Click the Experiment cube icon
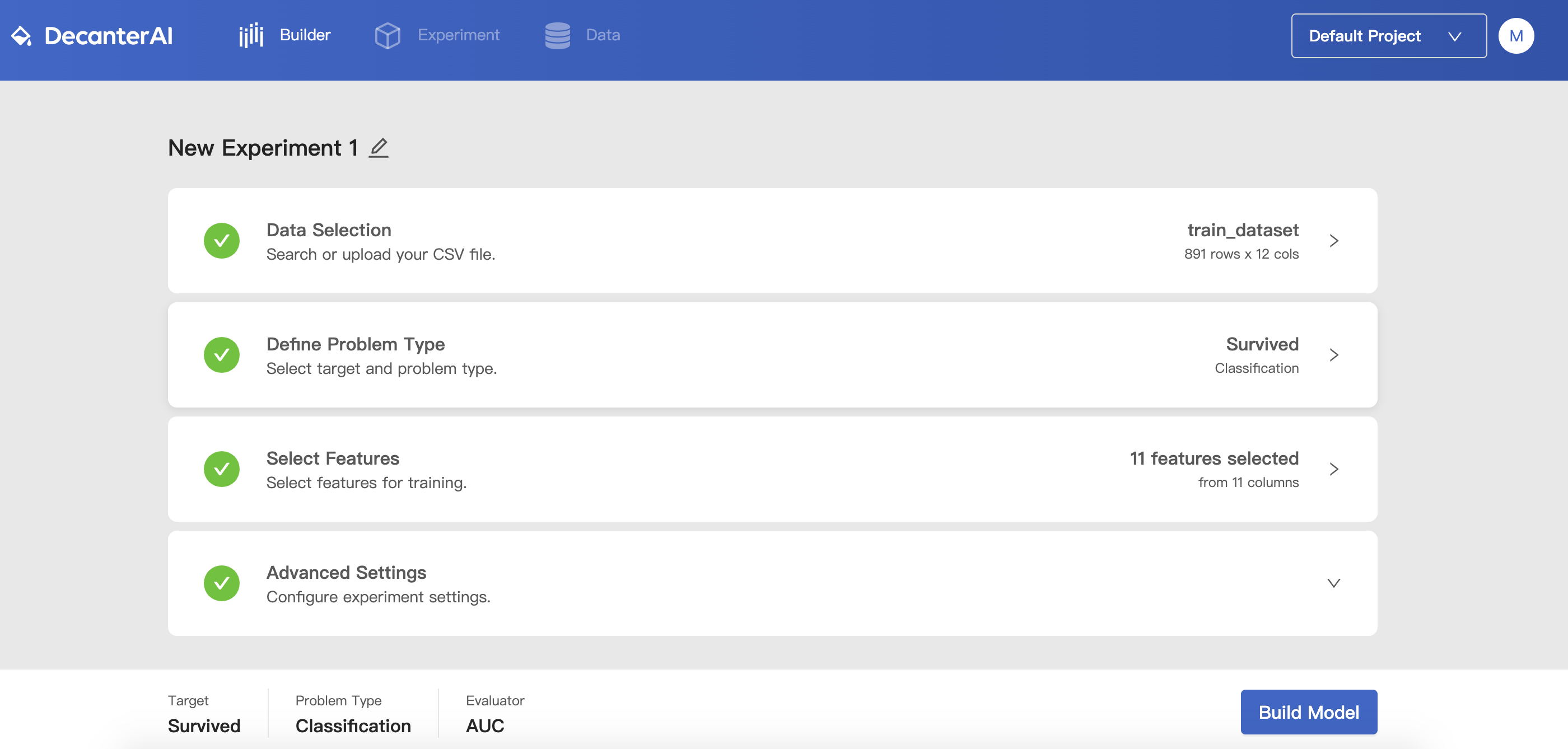The height and width of the screenshot is (749, 1568). [387, 35]
